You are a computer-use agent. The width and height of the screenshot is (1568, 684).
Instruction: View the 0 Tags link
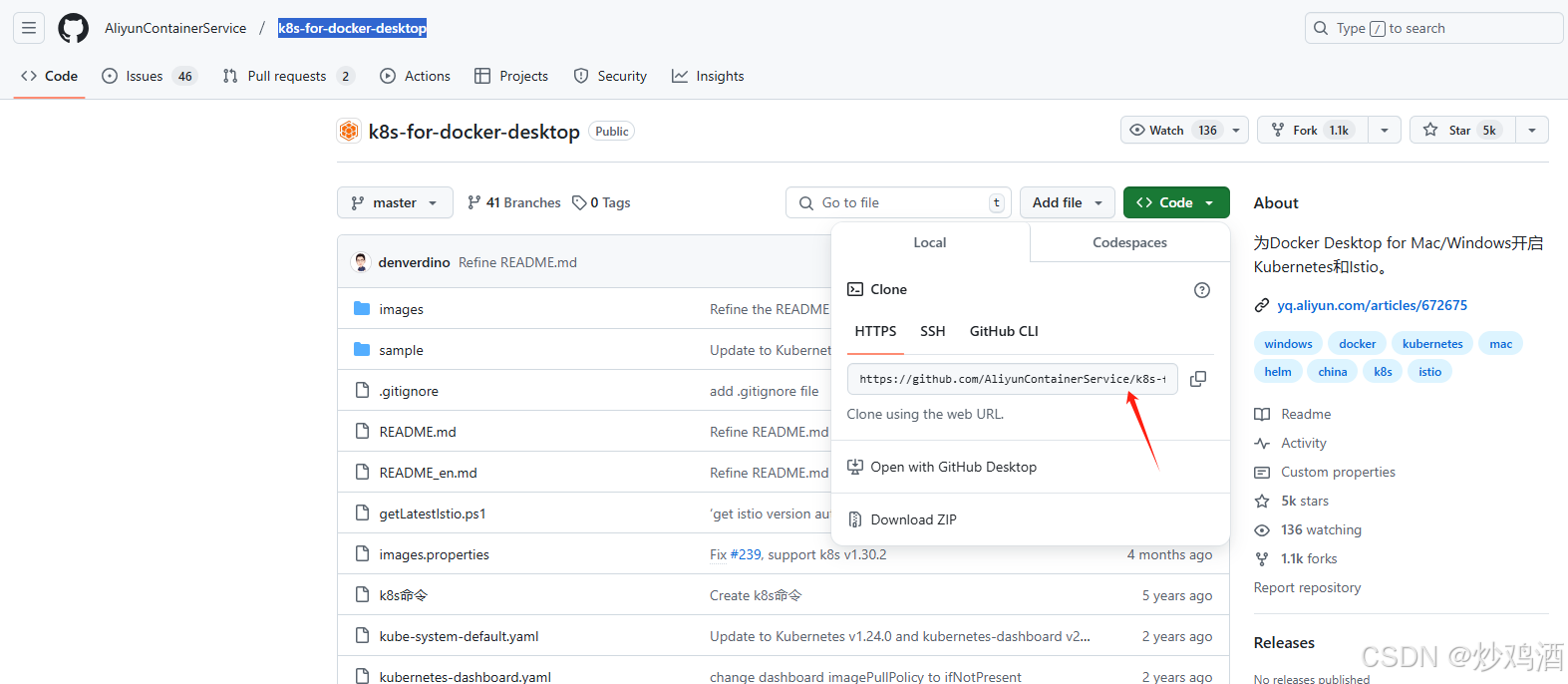pos(602,202)
